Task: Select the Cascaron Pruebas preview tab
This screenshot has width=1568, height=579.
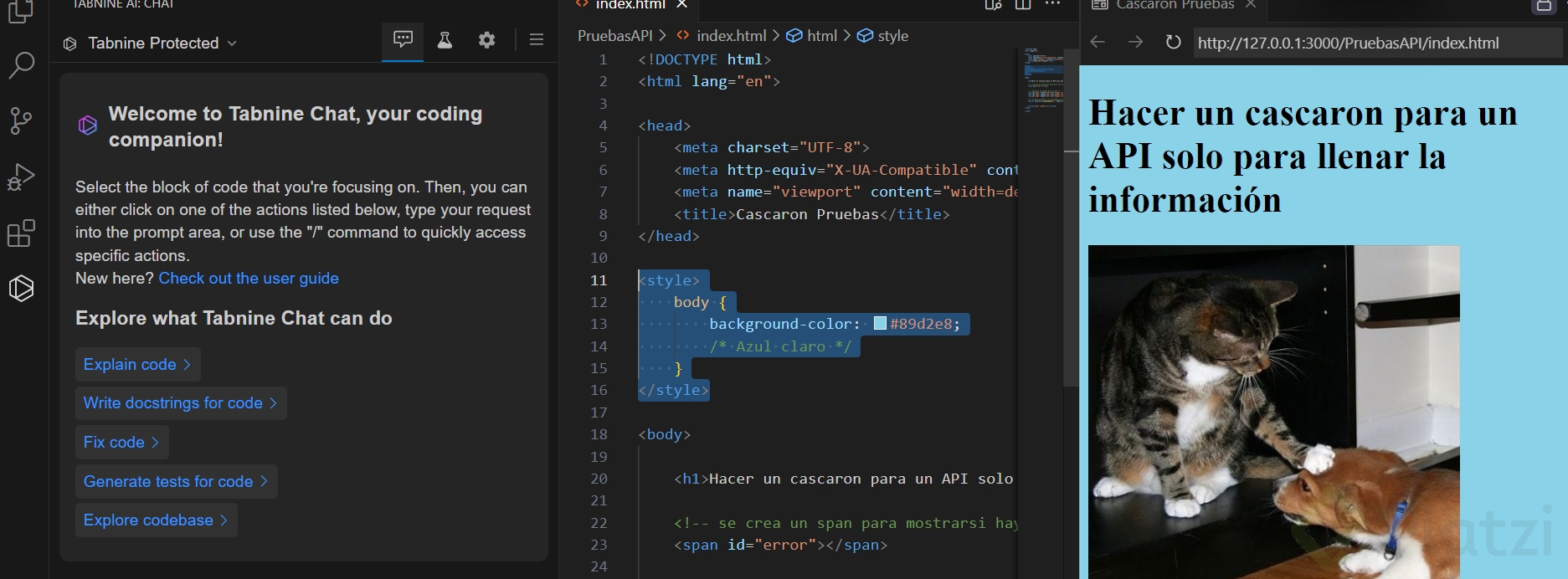Action: click(x=1175, y=5)
